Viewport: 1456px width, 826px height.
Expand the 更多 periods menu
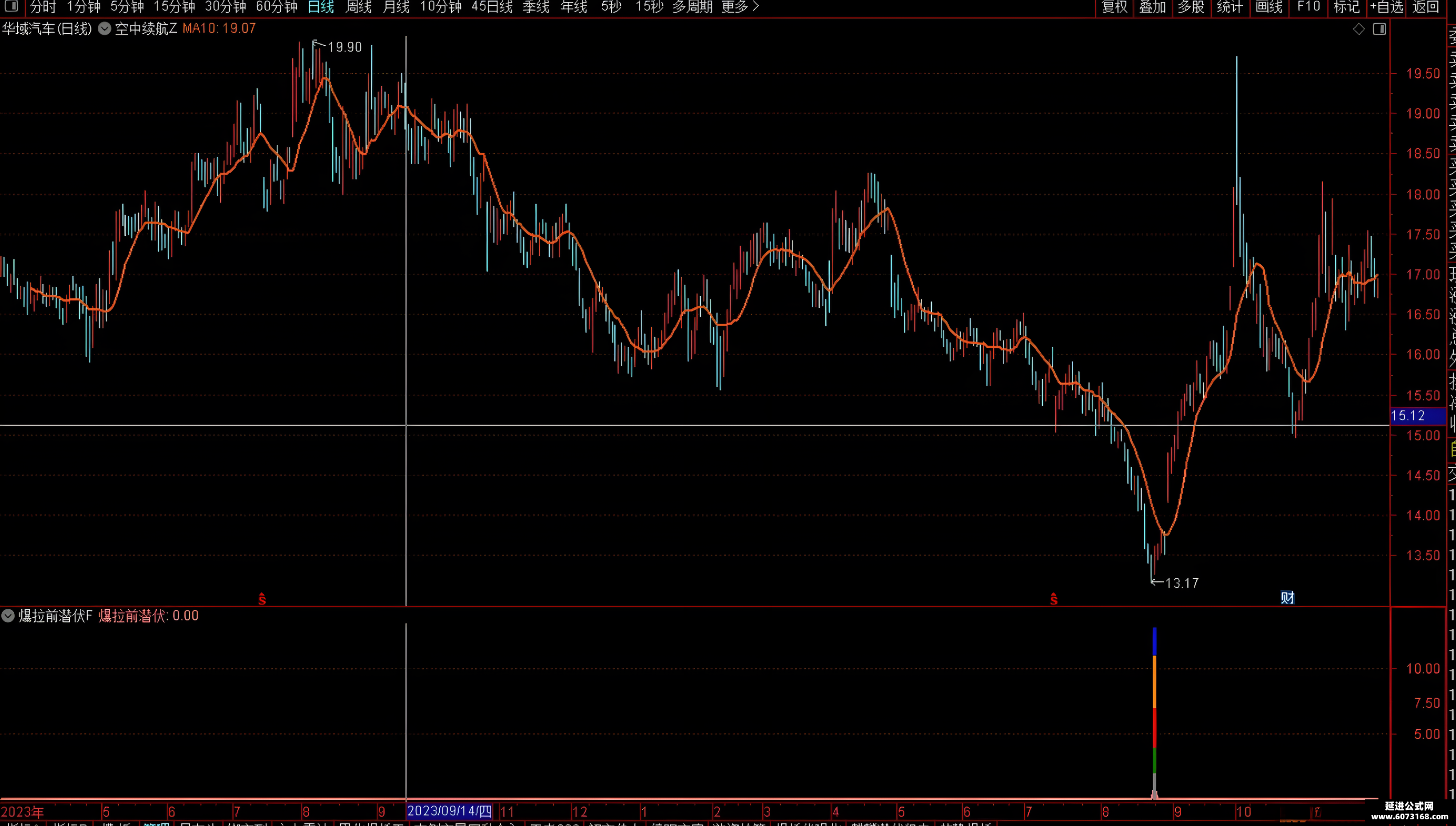[740, 7]
